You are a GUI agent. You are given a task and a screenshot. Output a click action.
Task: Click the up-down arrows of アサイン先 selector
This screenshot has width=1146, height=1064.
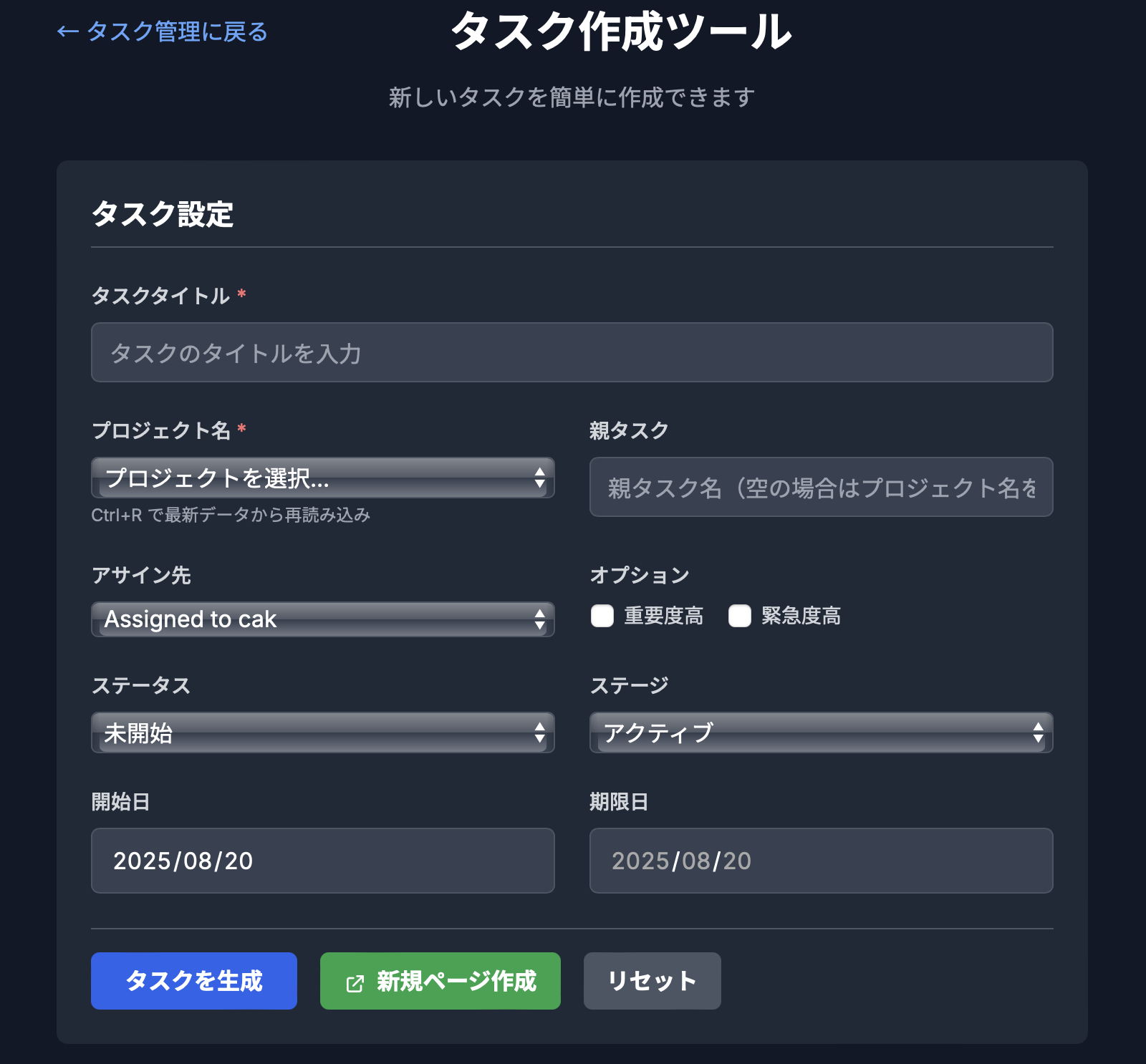click(x=540, y=619)
